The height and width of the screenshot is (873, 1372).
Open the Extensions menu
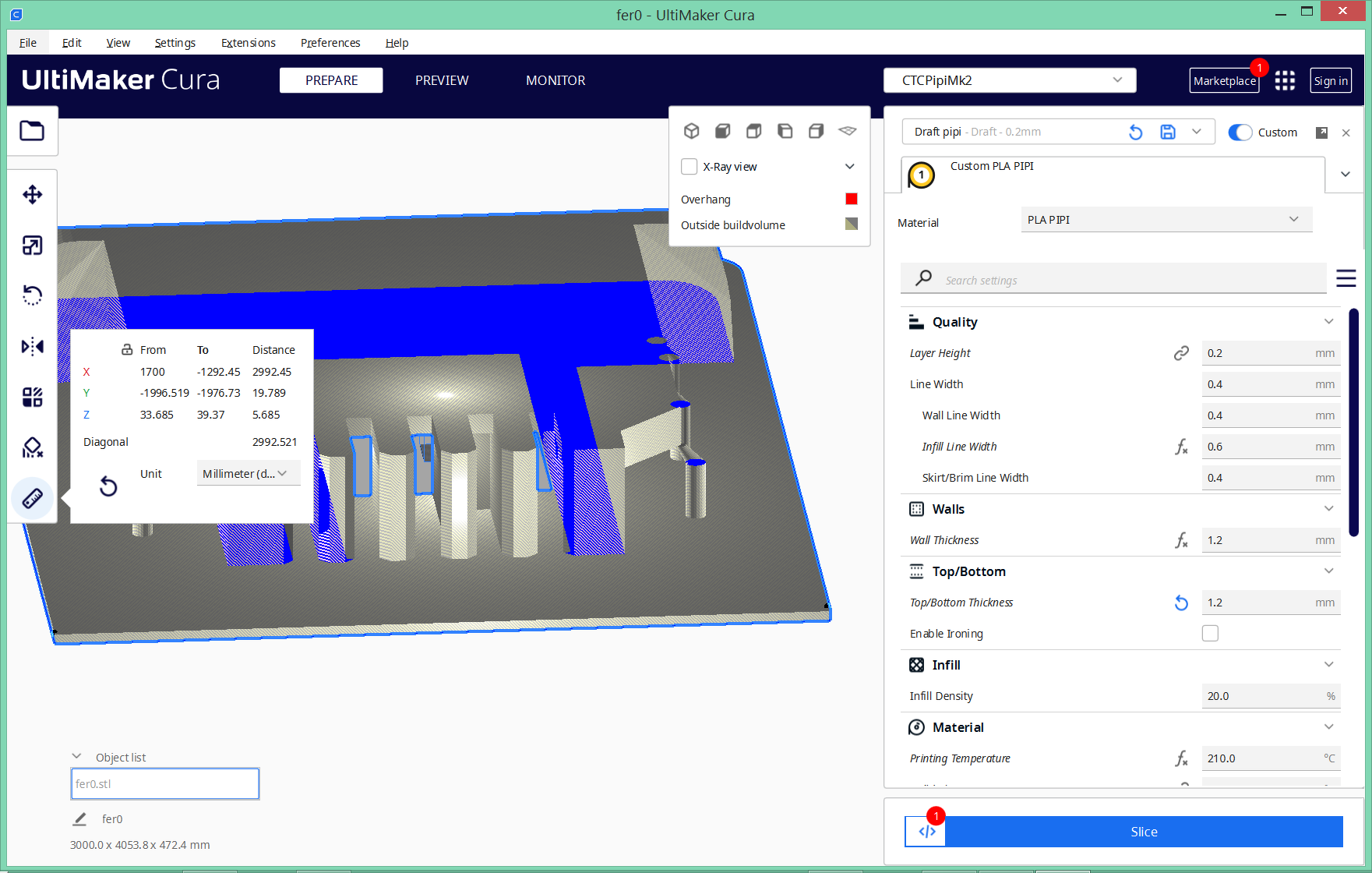pyautogui.click(x=249, y=43)
